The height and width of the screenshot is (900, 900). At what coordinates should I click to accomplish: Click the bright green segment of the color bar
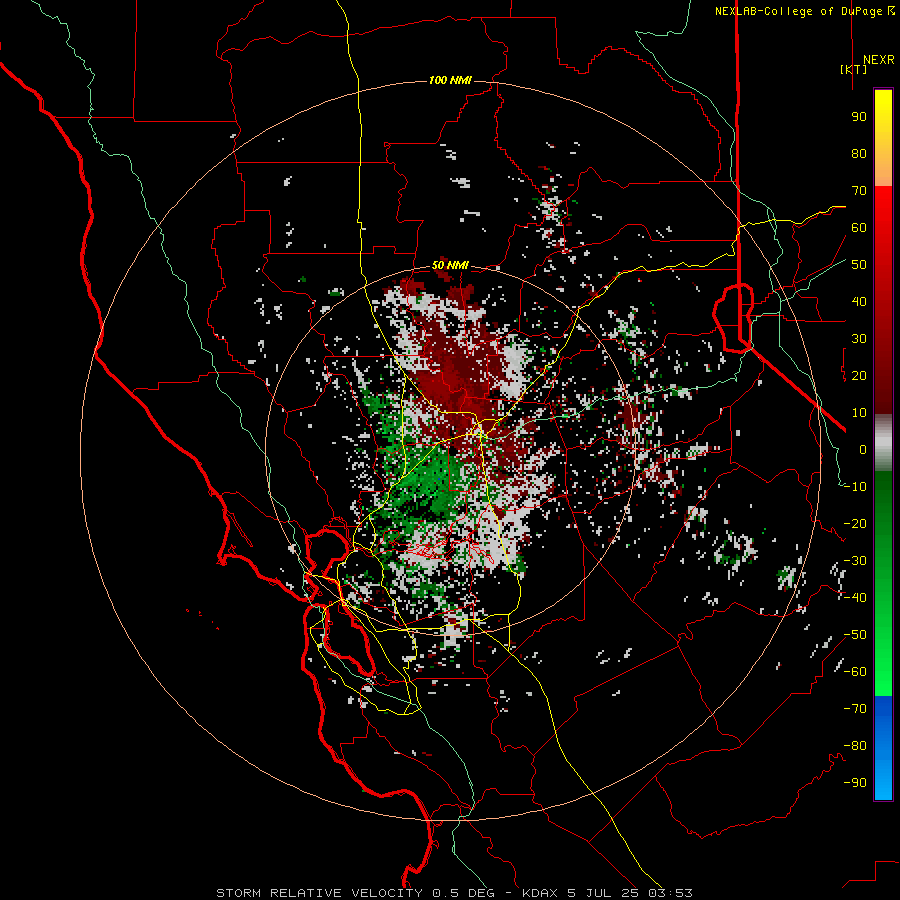click(883, 583)
